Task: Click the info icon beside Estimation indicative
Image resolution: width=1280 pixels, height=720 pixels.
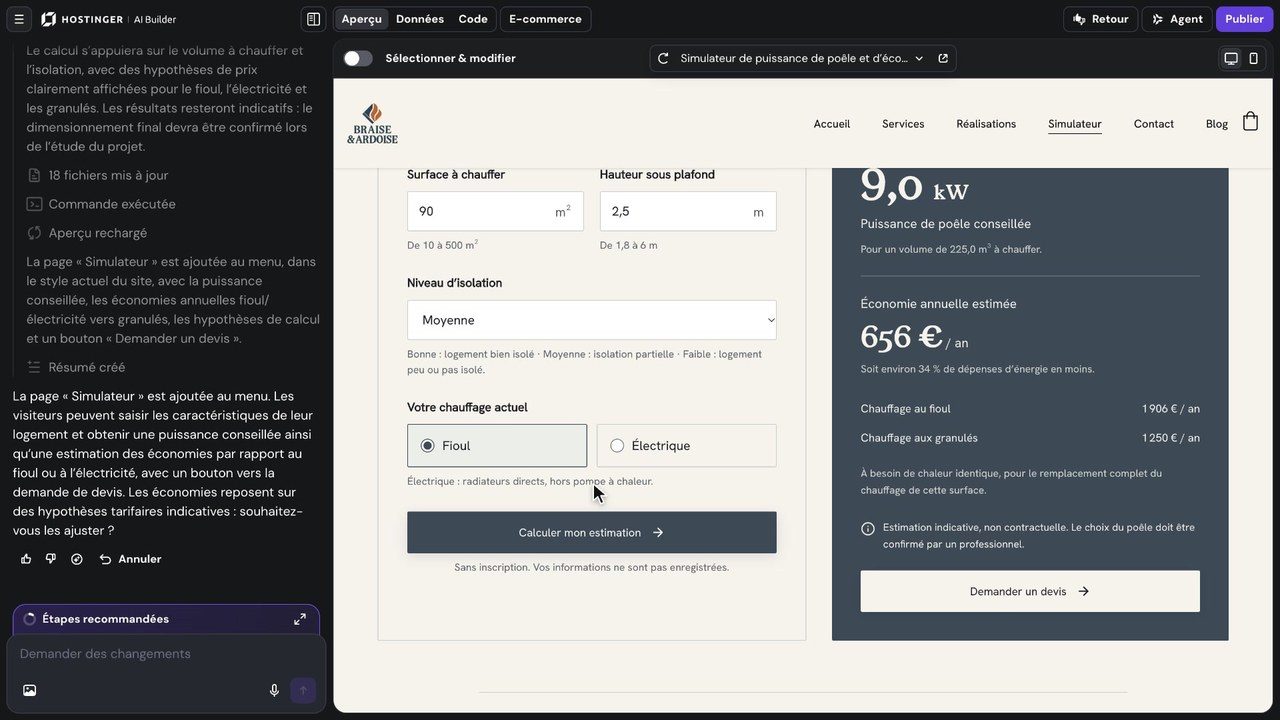Action: click(868, 528)
